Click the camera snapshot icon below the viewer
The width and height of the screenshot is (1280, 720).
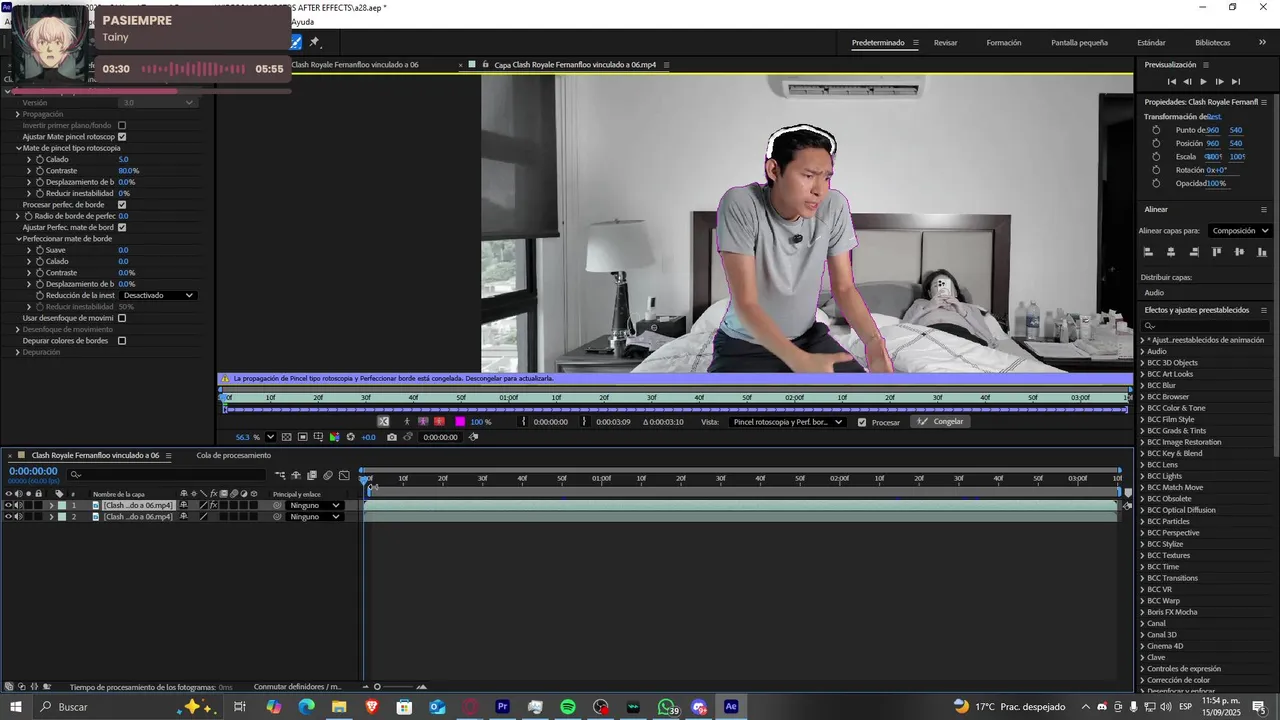point(392,437)
